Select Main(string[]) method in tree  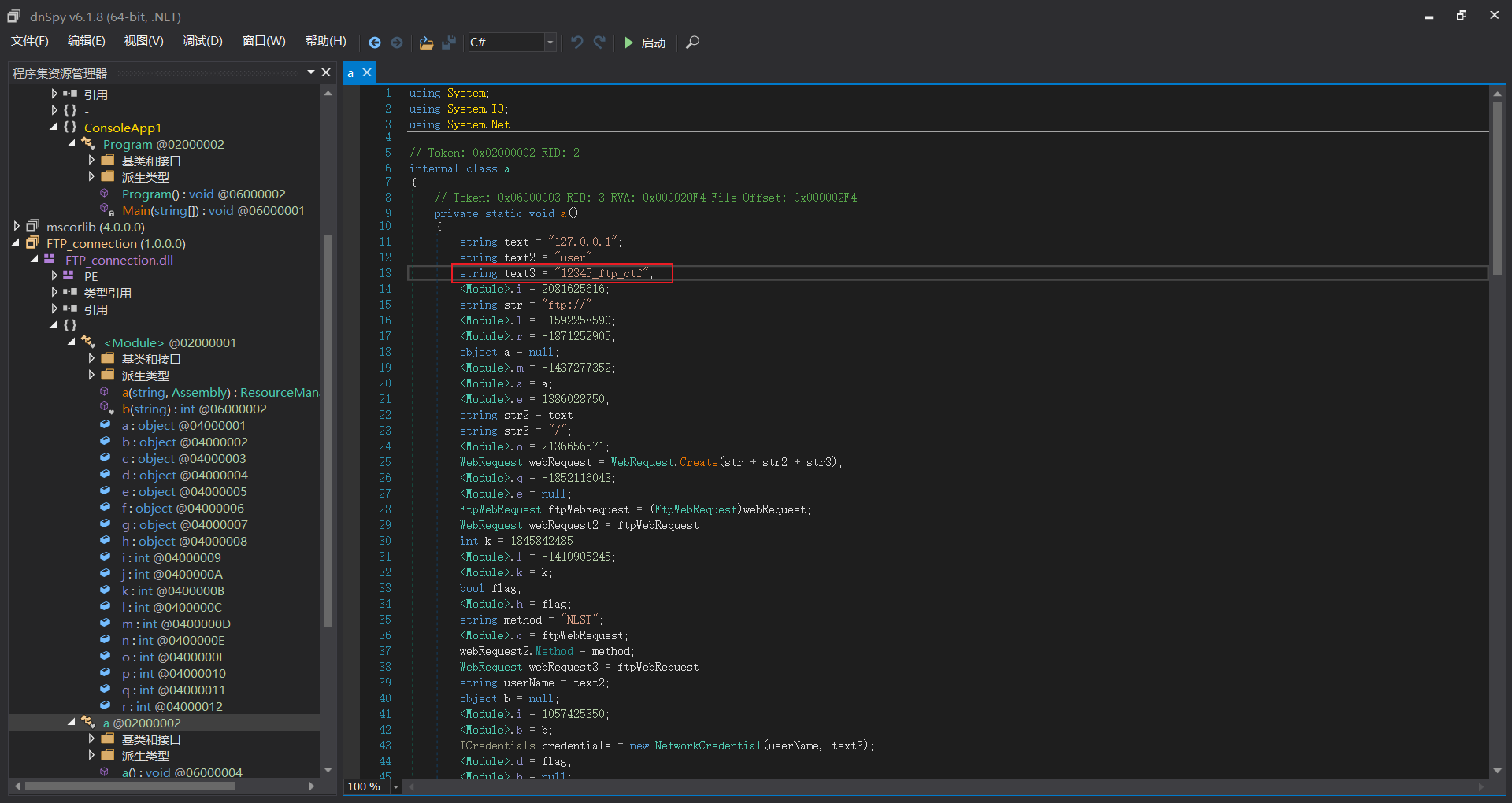click(x=213, y=210)
